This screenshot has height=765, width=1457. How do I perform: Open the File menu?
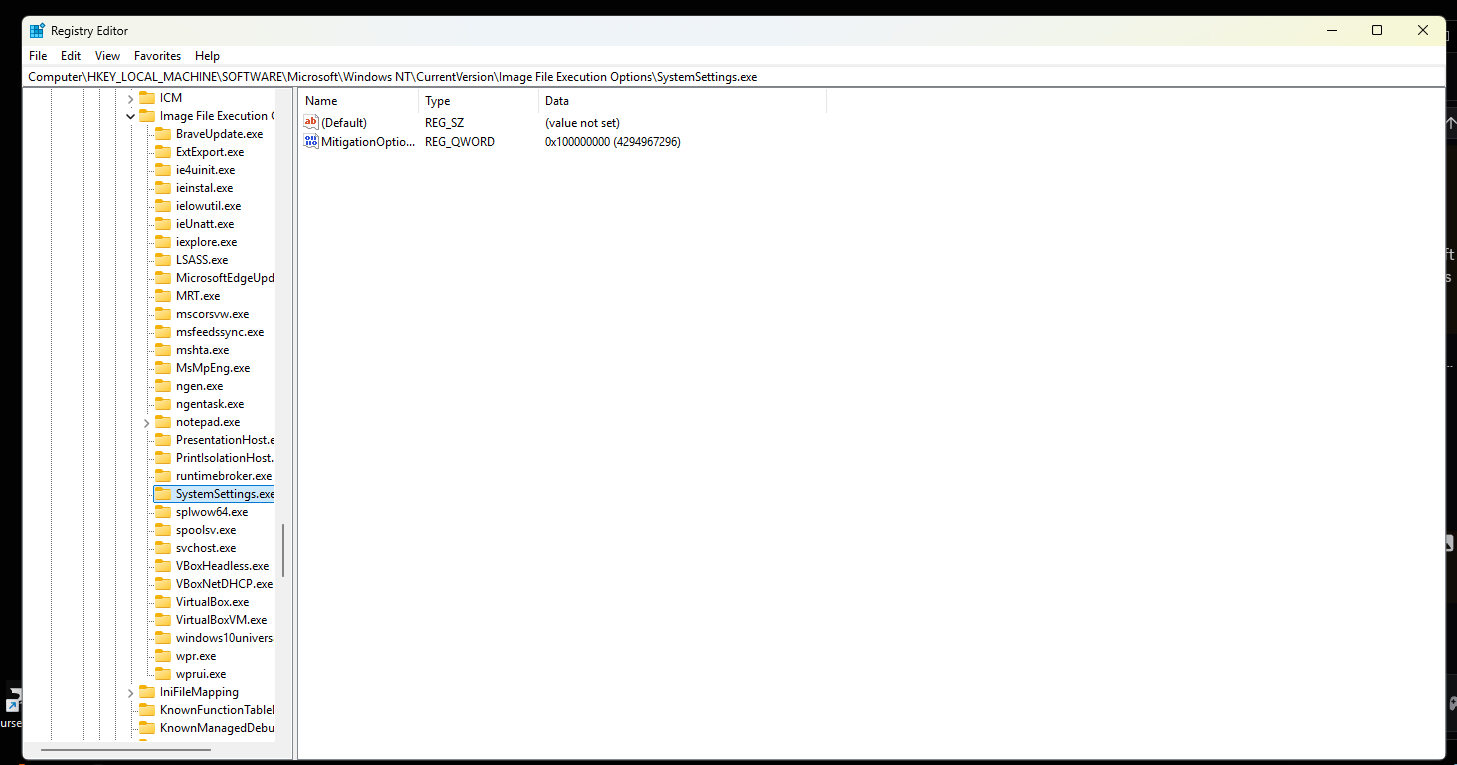pos(38,56)
